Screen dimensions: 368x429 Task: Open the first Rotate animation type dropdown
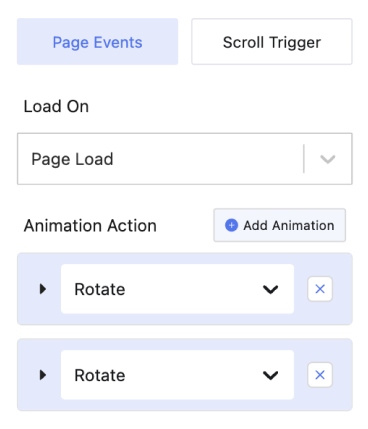[177, 289]
